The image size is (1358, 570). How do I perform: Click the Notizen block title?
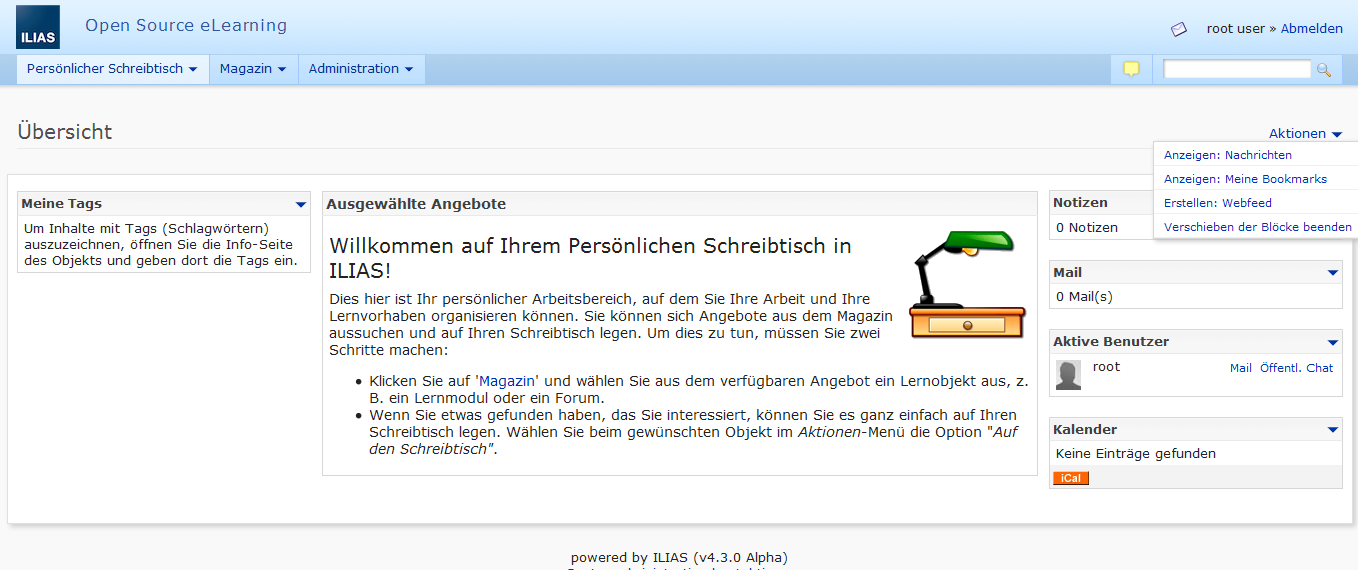point(1080,203)
